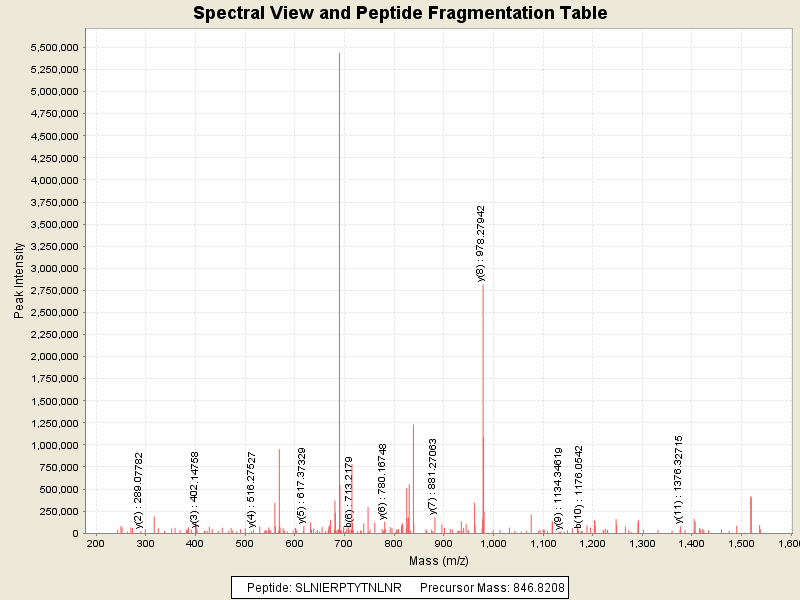
Task: Pick the y(11) : 1376.32715 label
Action: tap(678, 479)
